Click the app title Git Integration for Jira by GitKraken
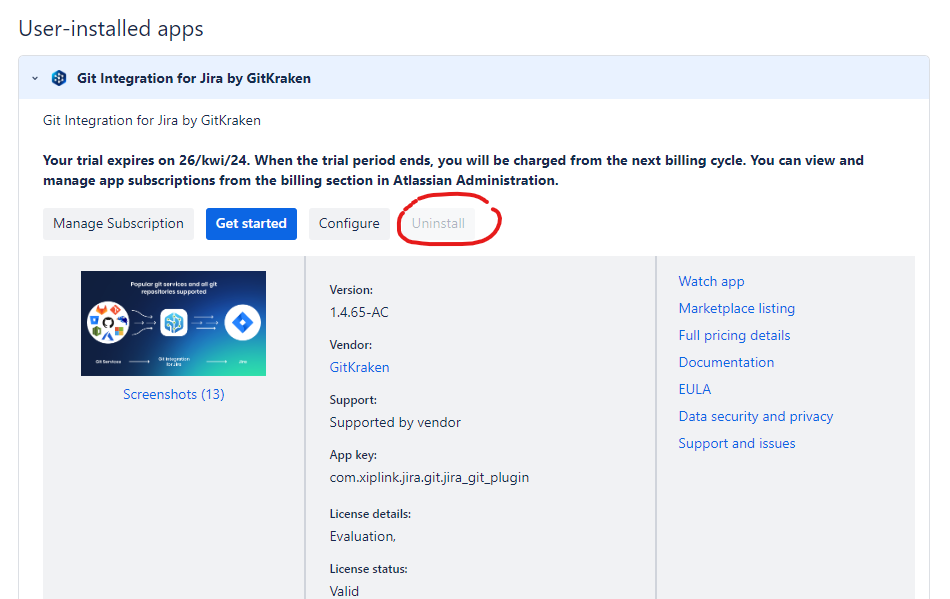This screenshot has height=599, width=950. 194,78
